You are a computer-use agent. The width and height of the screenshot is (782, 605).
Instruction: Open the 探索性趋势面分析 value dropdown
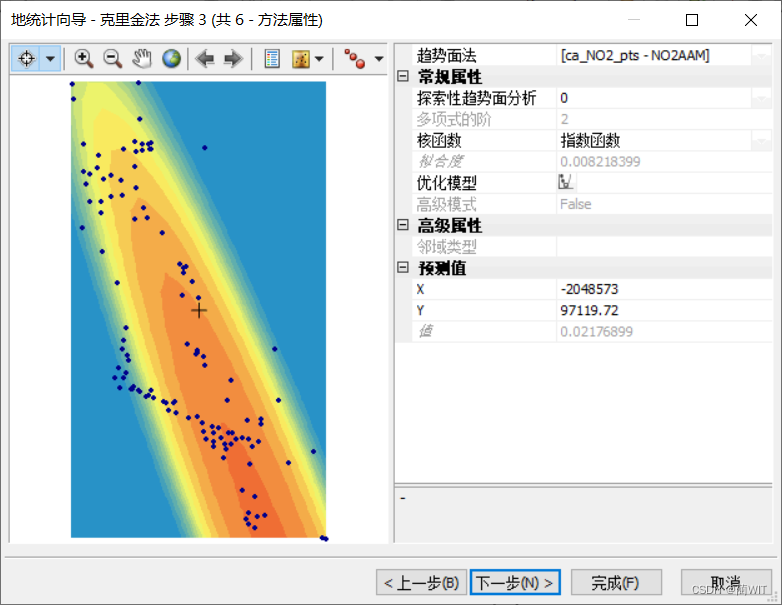point(761,98)
